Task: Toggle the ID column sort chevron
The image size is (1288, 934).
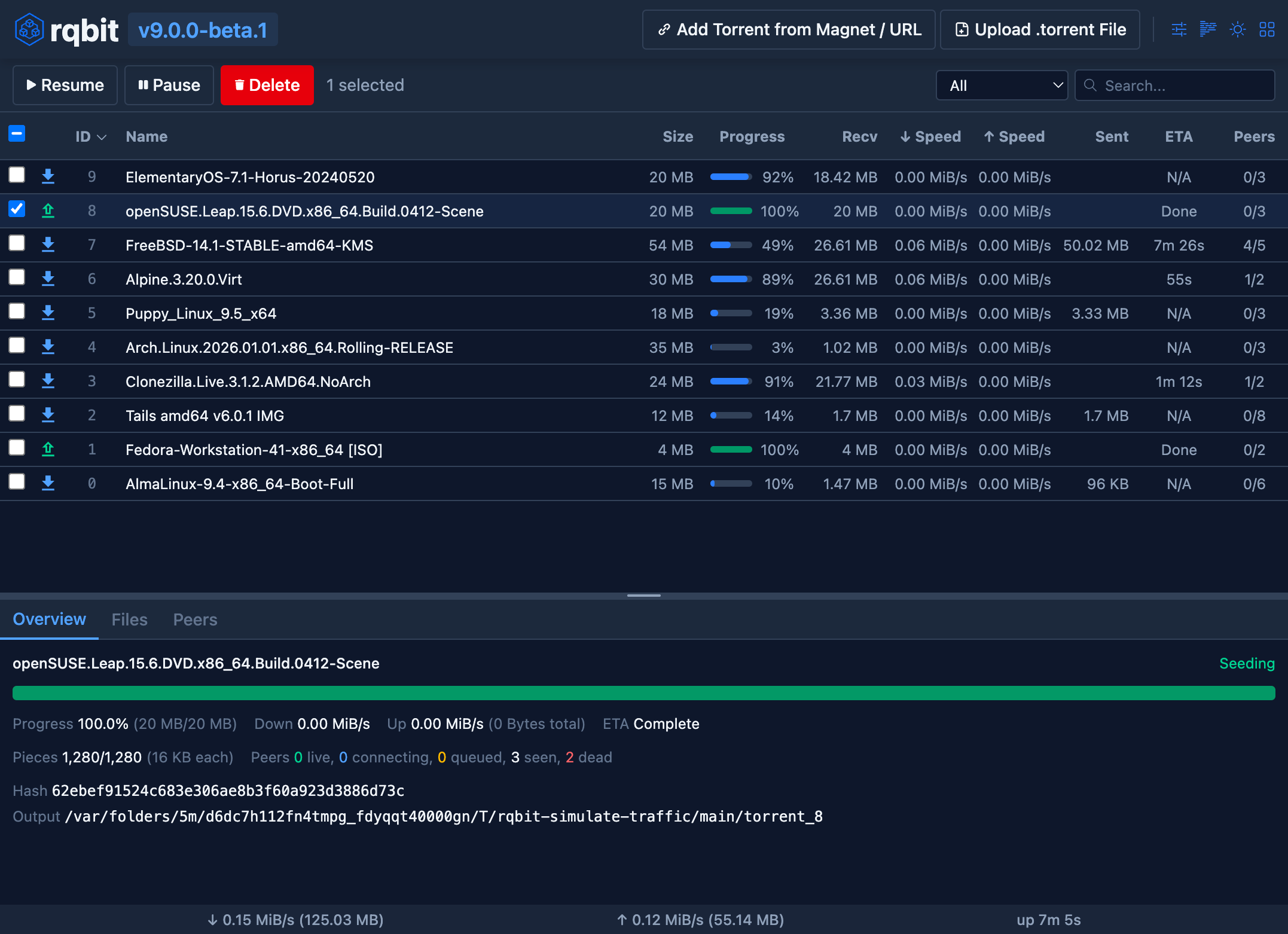Action: tap(102, 138)
